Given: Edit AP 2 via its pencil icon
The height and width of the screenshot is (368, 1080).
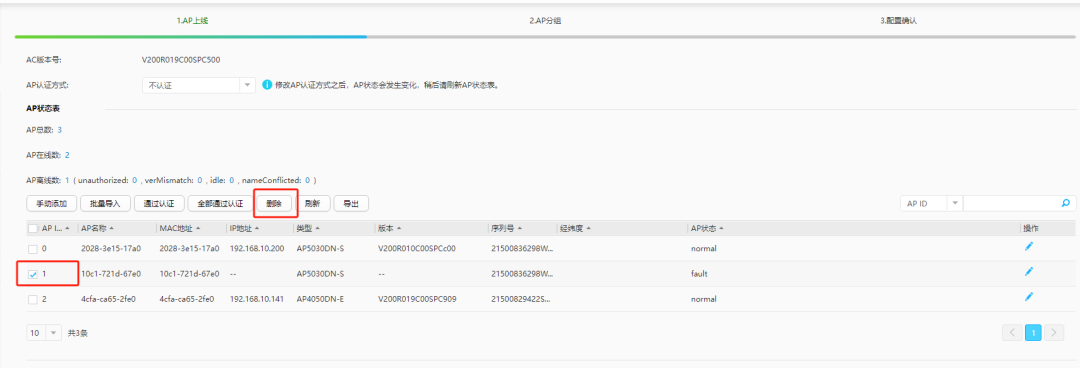Looking at the screenshot, I should pyautogui.click(x=1029, y=297).
